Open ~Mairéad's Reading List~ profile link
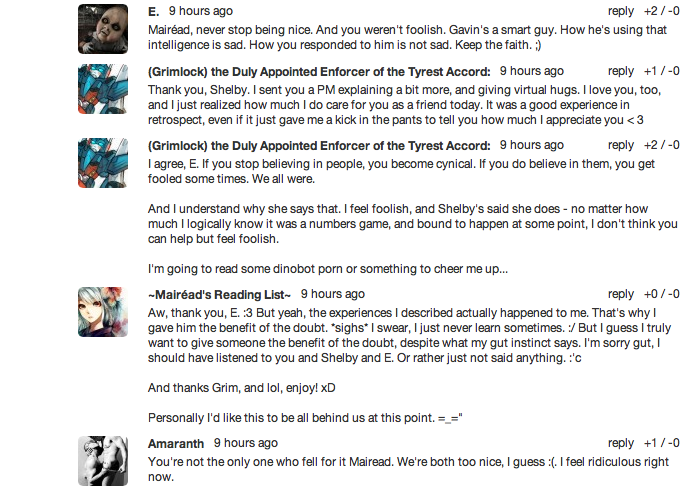Image resolution: width=700 pixels, height=496 pixels. 219,295
